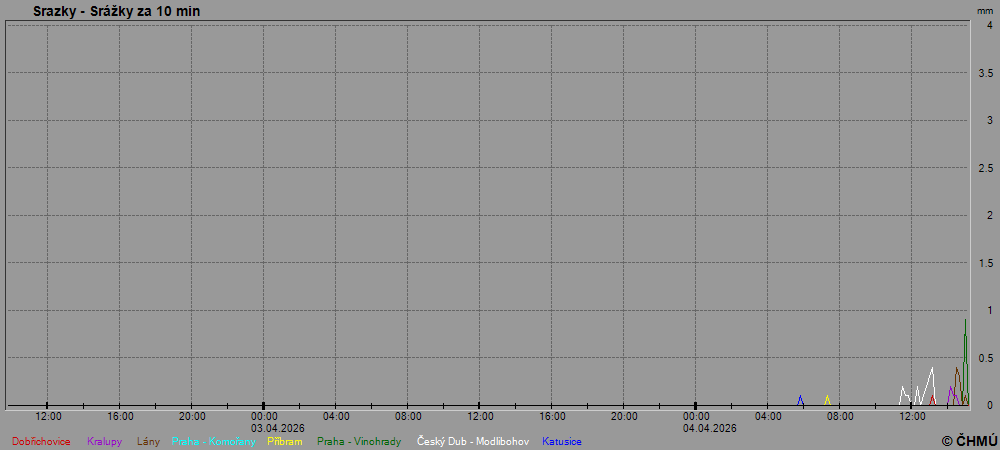Select the blue Katusice legend label

pyautogui.click(x=562, y=441)
